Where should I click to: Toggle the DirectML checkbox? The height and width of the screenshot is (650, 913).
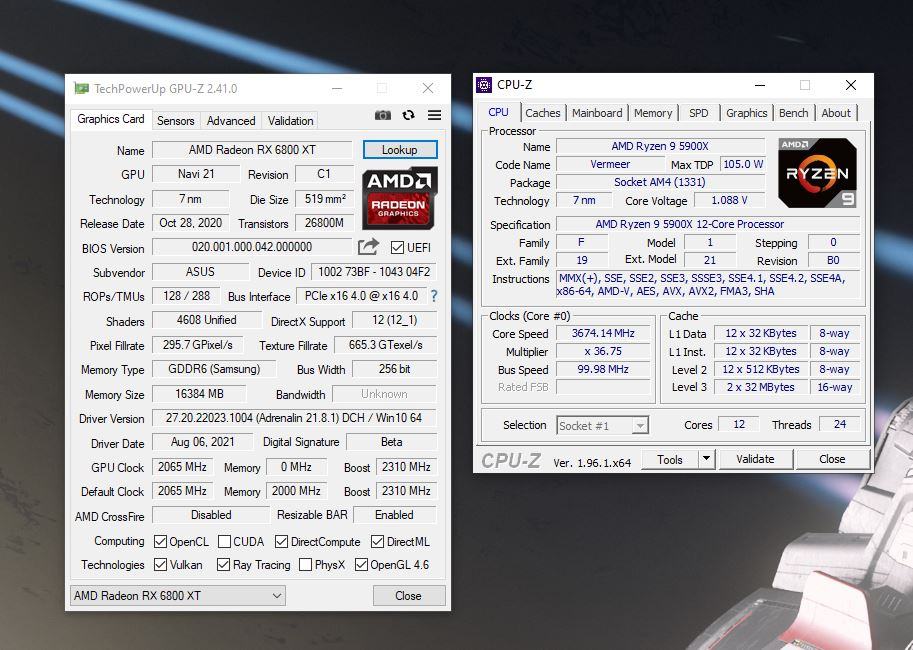[x=377, y=542]
